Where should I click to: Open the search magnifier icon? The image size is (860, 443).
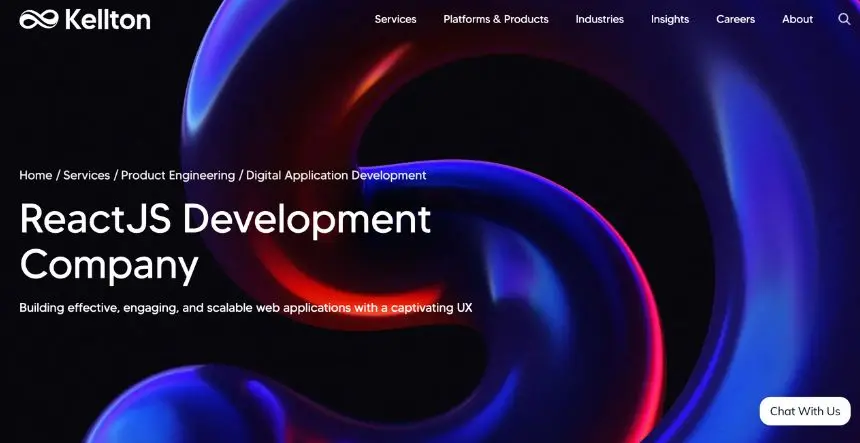click(844, 19)
